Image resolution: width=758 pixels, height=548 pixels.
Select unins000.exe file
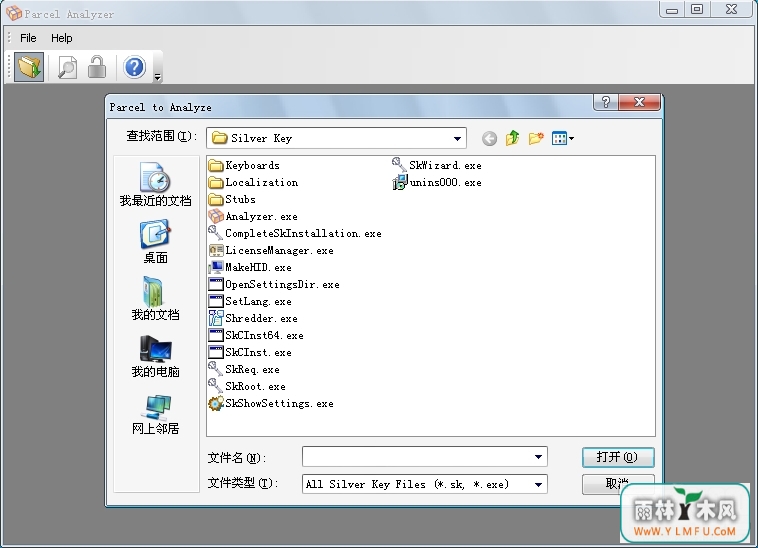437,183
